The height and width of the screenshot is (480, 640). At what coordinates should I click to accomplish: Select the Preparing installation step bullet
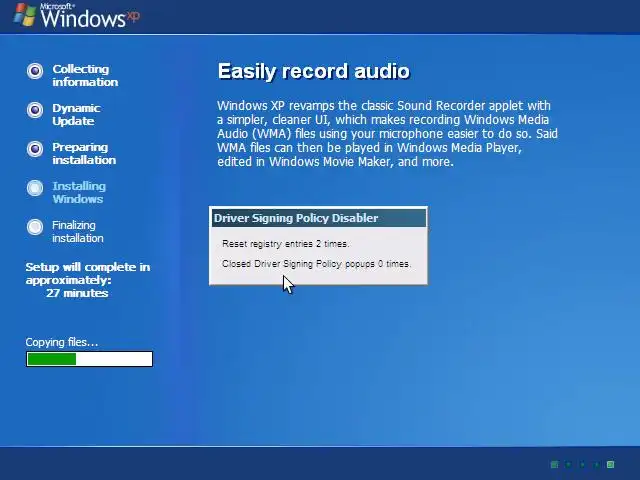[x=35, y=149]
